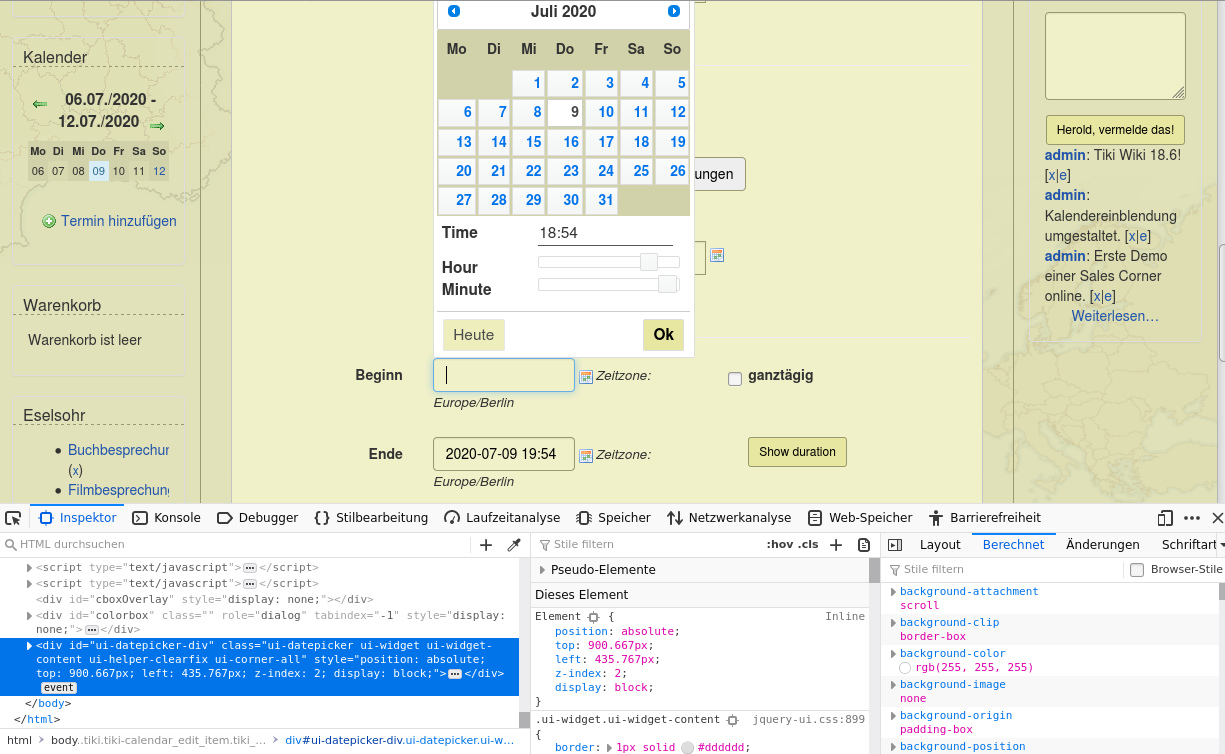Image resolution: width=1225 pixels, height=754 pixels.
Task: Open Buchbesprechung link in Eselsohr
Action: point(118,450)
